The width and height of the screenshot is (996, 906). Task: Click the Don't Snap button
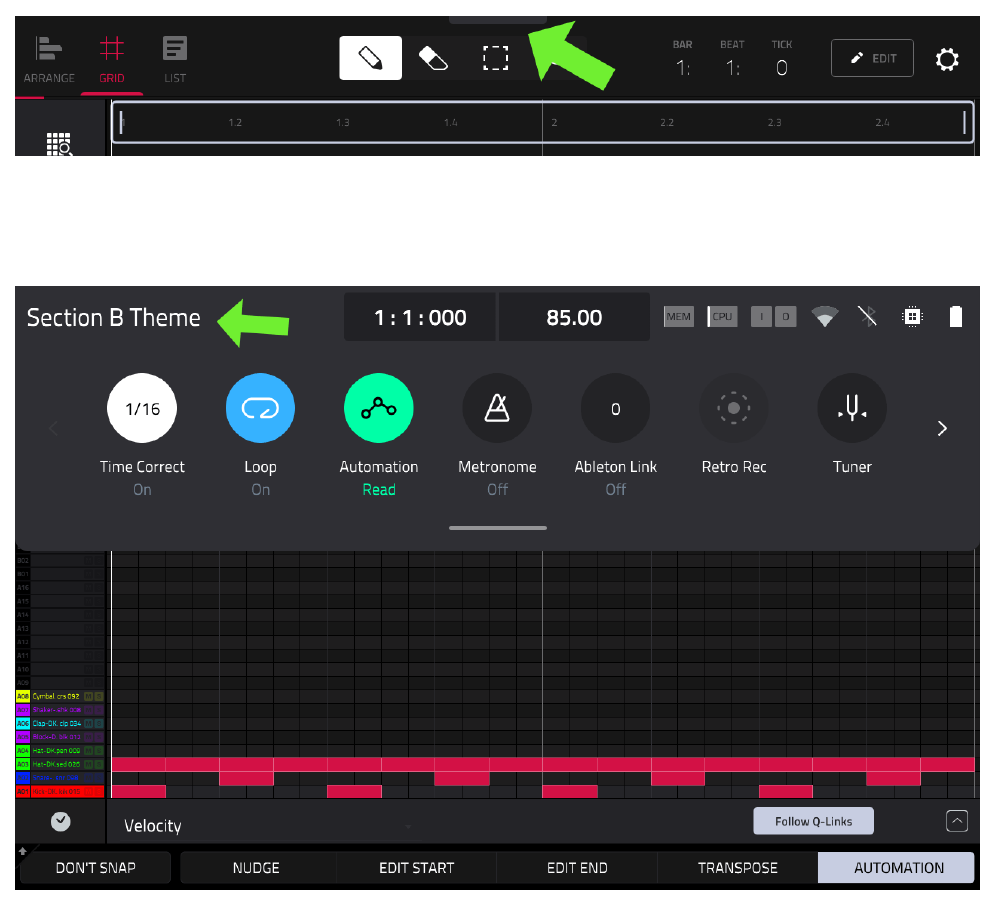[95, 867]
